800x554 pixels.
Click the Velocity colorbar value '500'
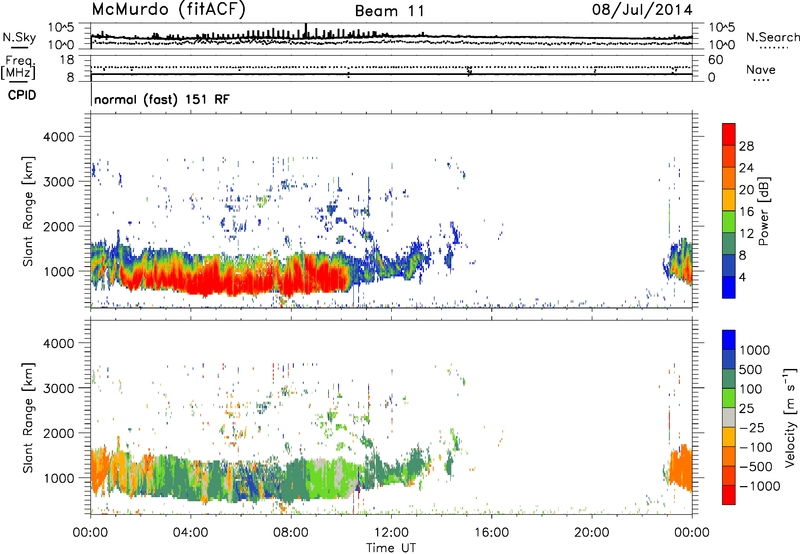(x=751, y=369)
